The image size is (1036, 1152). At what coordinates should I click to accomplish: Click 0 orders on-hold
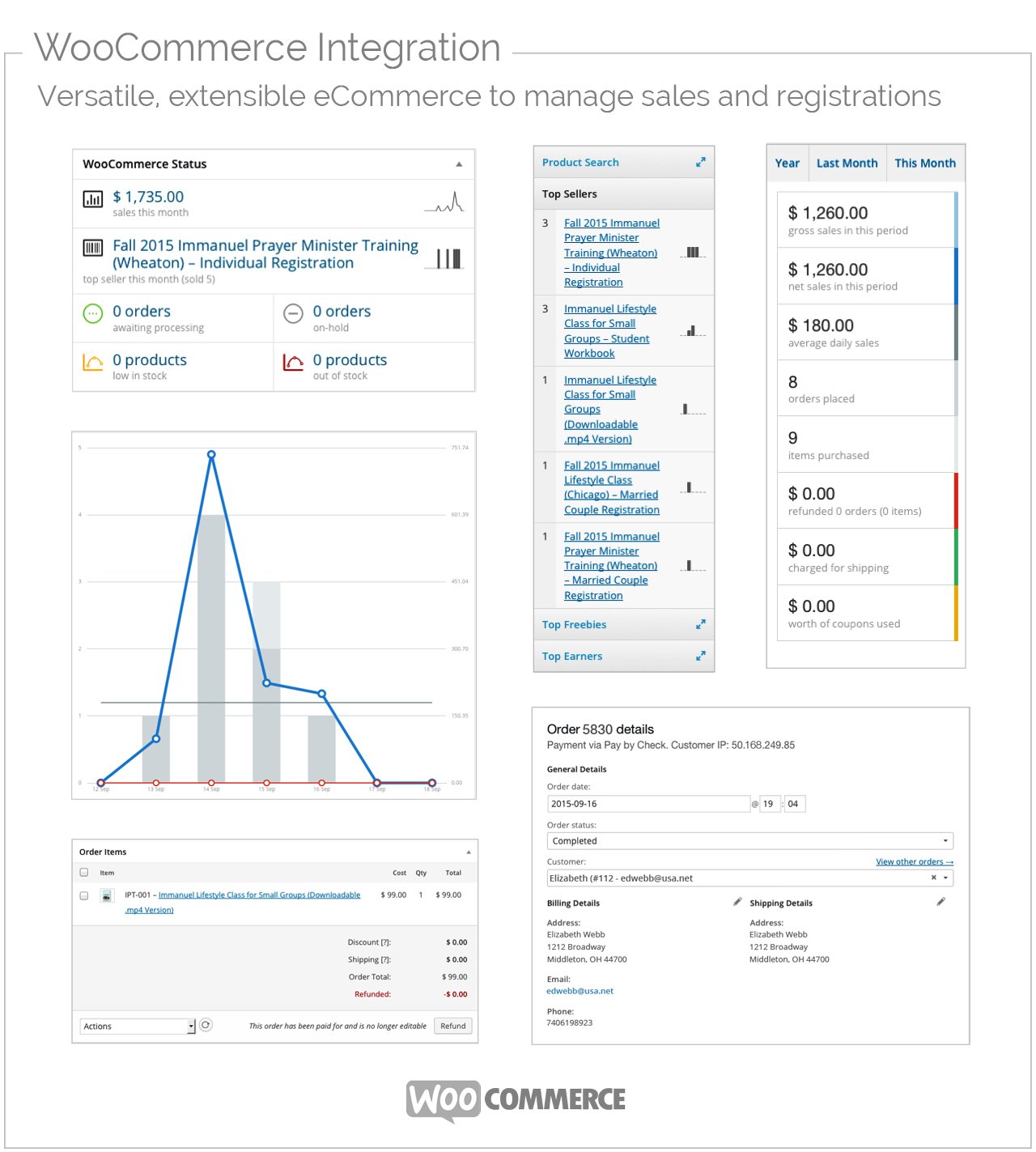[x=342, y=312]
